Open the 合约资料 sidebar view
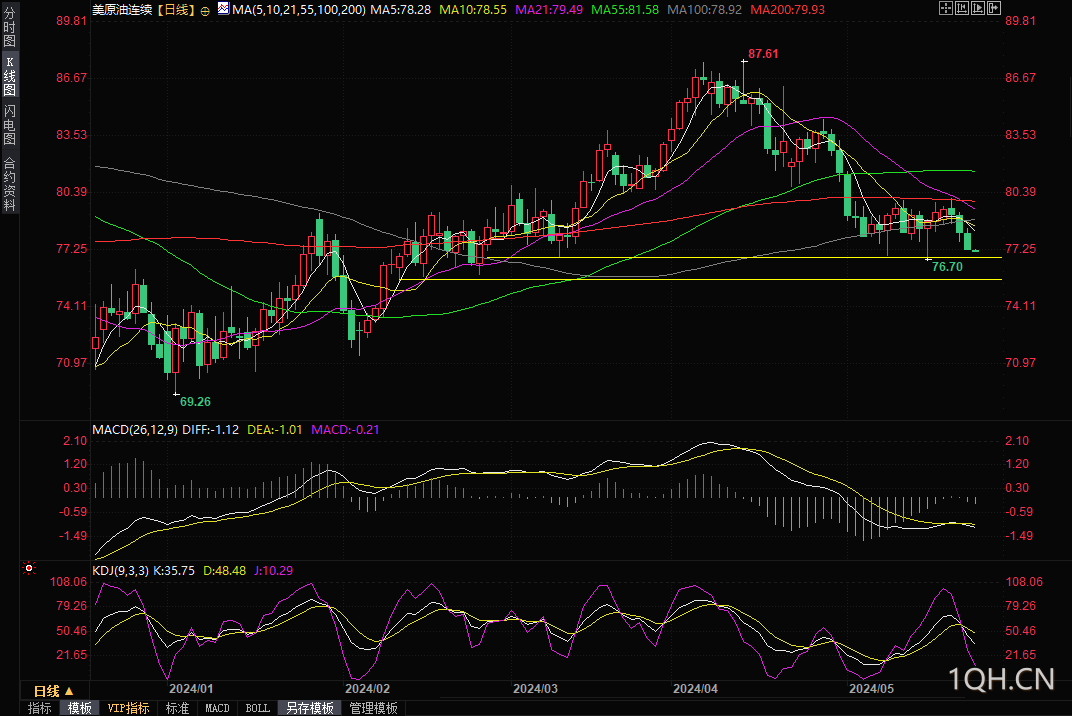Image resolution: width=1072 pixels, height=716 pixels. click(10, 183)
